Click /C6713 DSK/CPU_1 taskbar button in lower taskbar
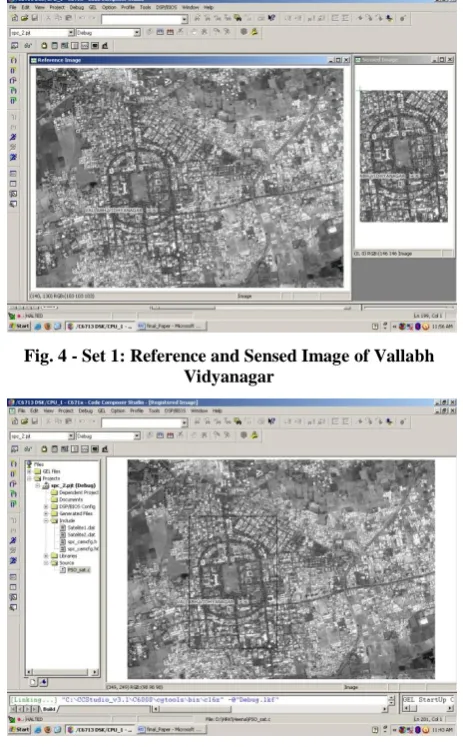 pos(100,730)
